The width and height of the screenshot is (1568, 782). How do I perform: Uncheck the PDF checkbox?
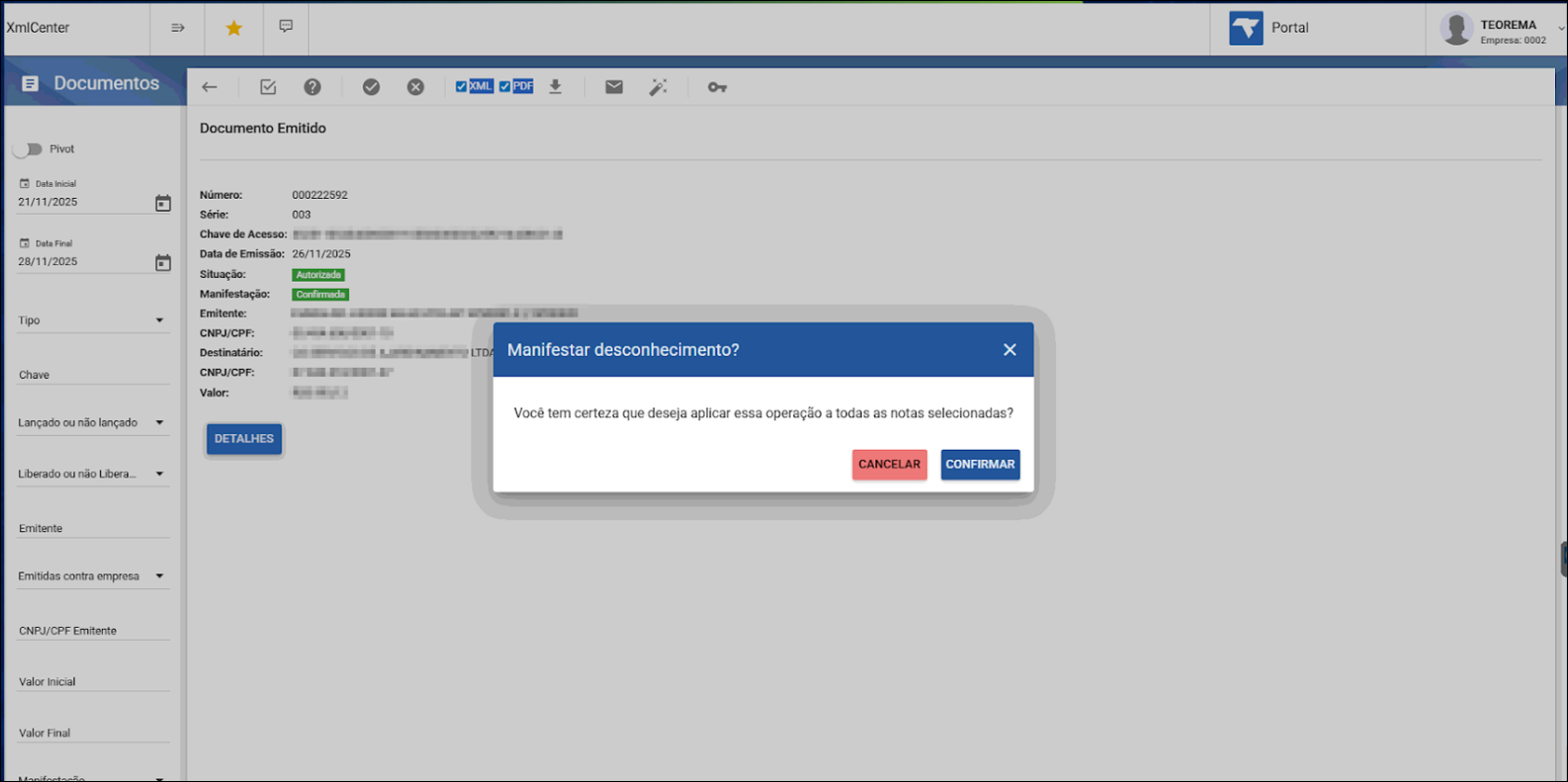(505, 87)
